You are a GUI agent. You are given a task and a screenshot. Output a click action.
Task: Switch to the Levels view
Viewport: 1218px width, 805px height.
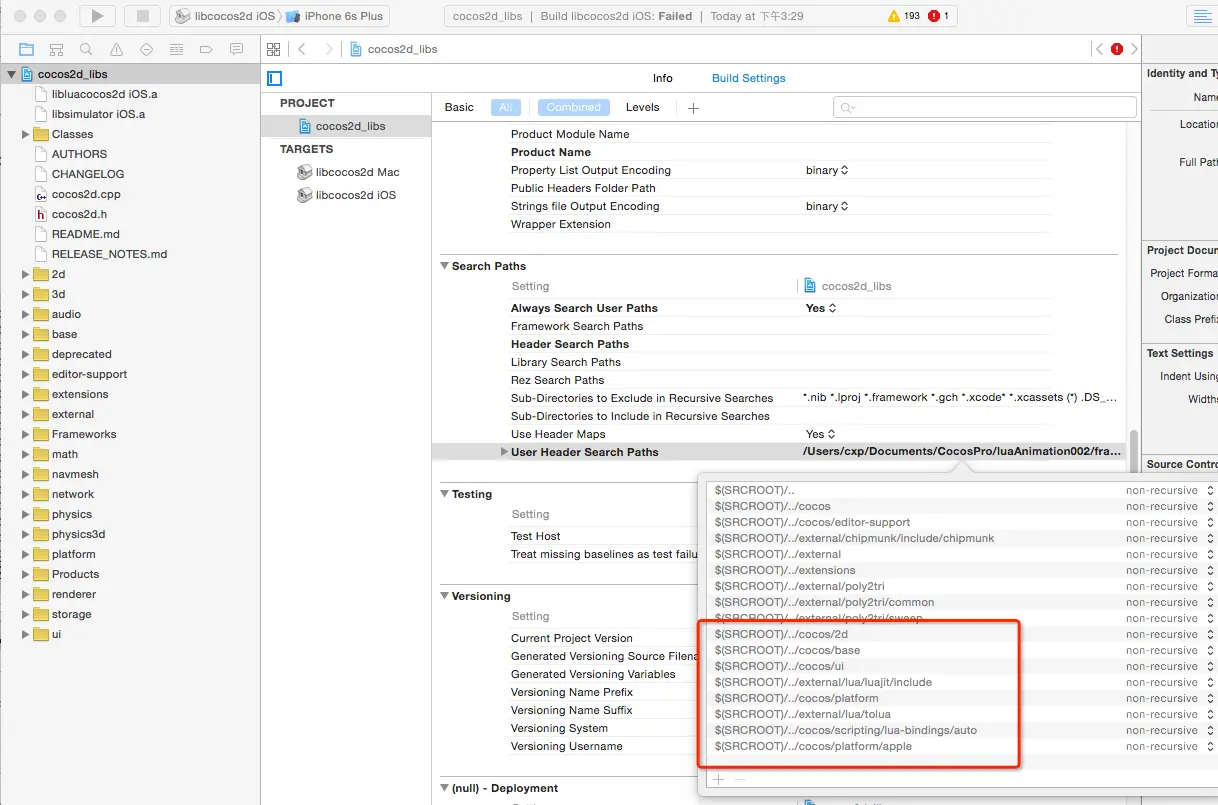[x=643, y=107]
